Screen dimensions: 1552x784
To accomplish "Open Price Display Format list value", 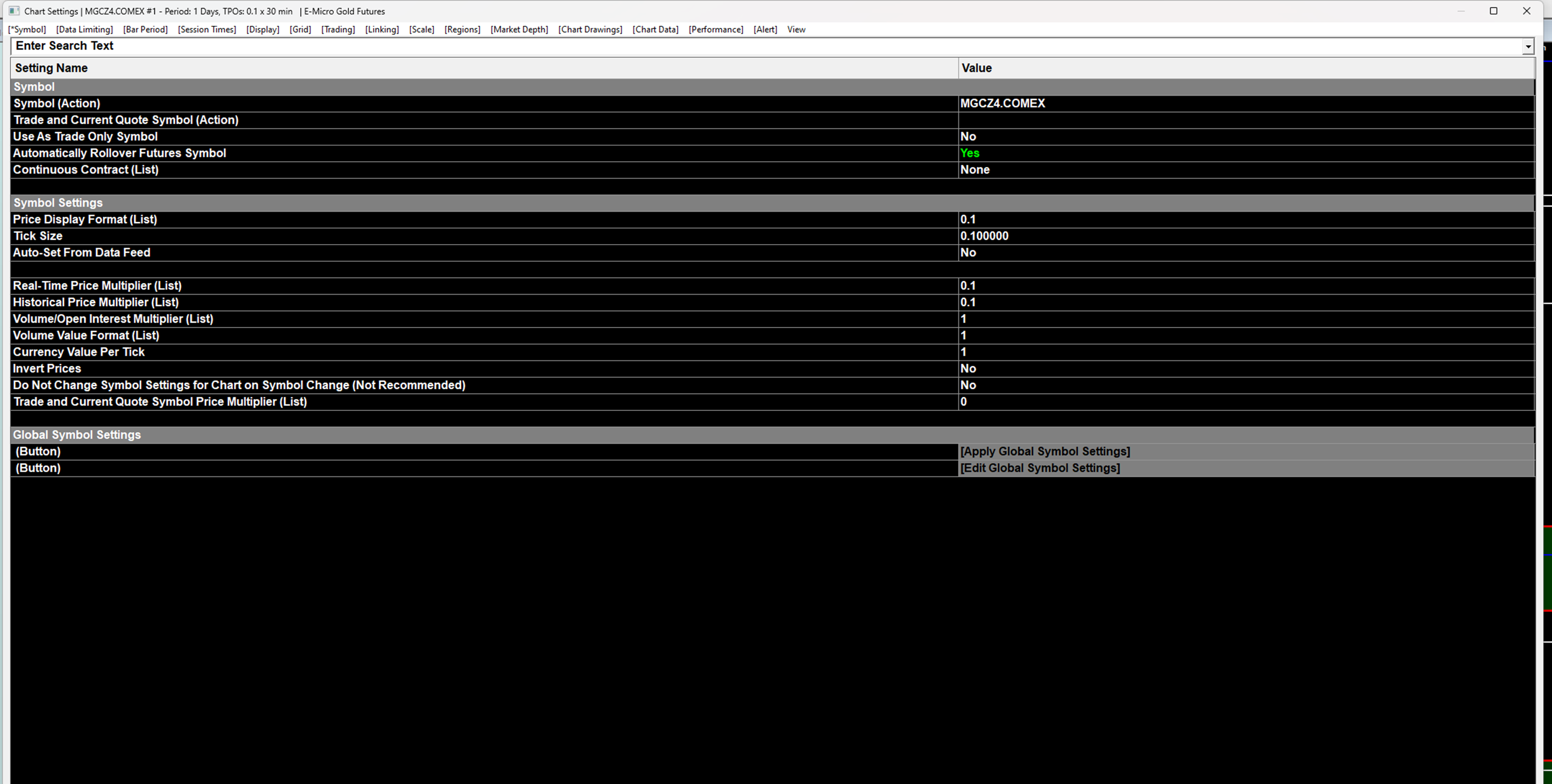I will coord(968,219).
